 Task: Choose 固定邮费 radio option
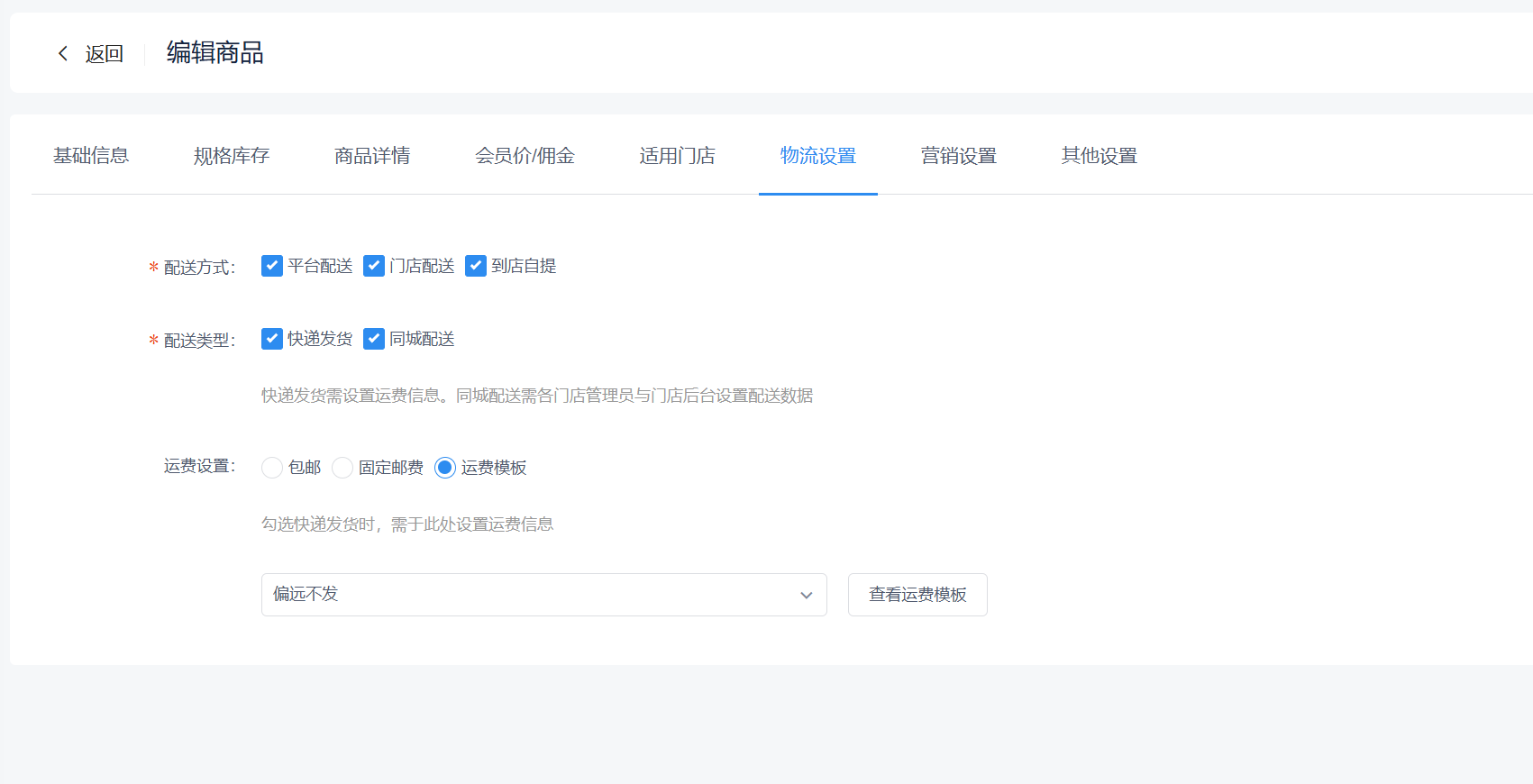342,468
